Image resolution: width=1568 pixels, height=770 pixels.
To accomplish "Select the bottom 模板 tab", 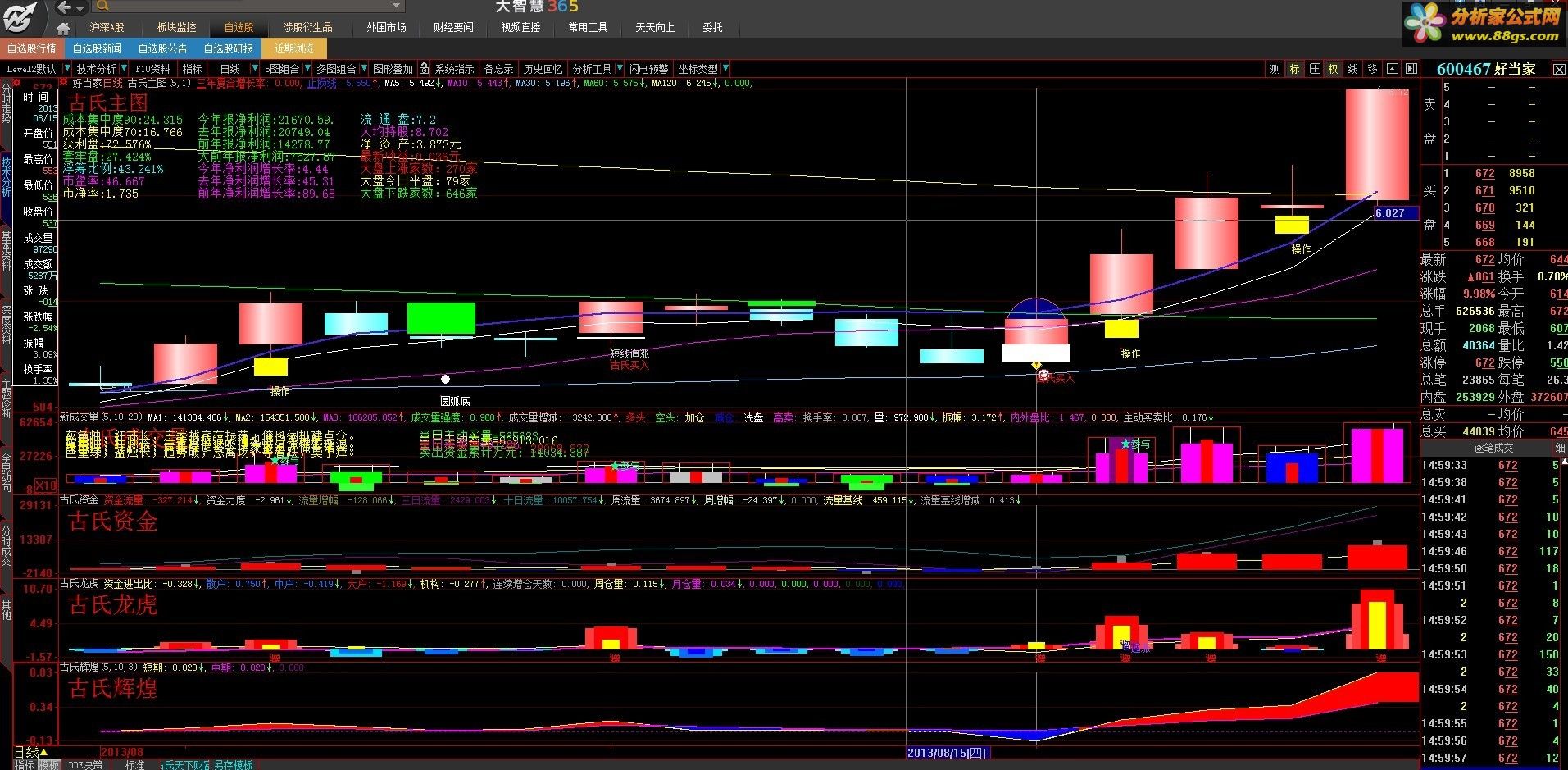I will point(49,764).
